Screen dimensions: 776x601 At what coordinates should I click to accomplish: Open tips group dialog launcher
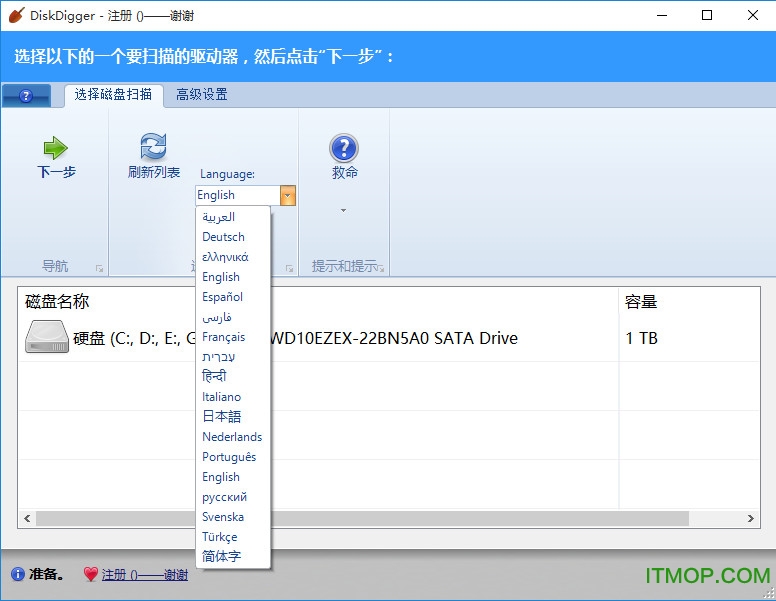pos(381,268)
